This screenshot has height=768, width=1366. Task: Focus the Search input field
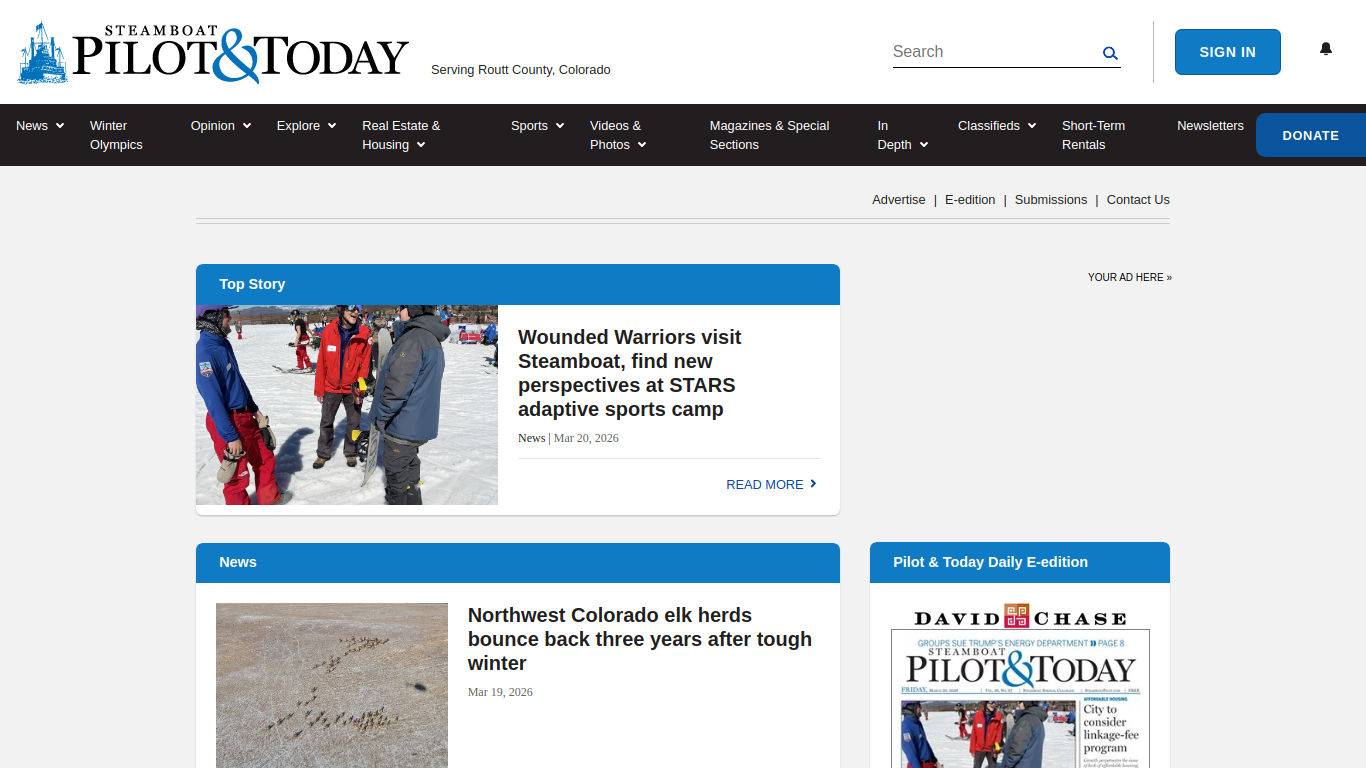pos(995,52)
